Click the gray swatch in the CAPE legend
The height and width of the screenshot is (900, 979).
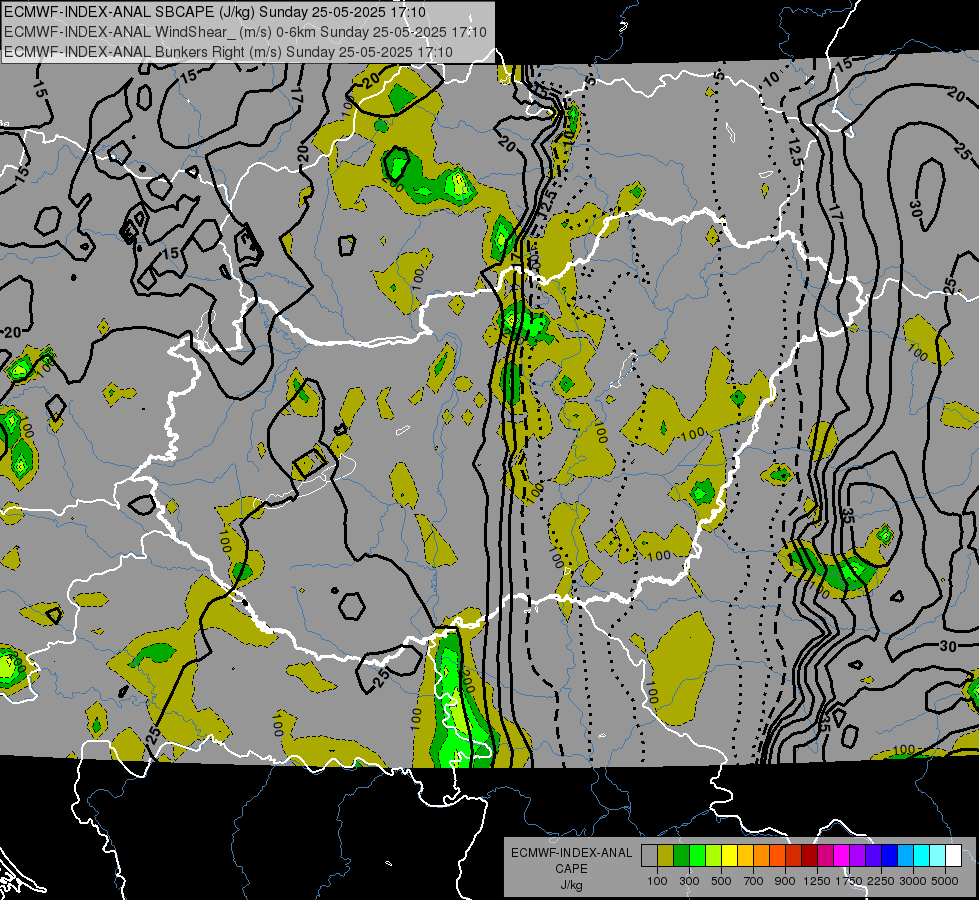pyautogui.click(x=649, y=855)
